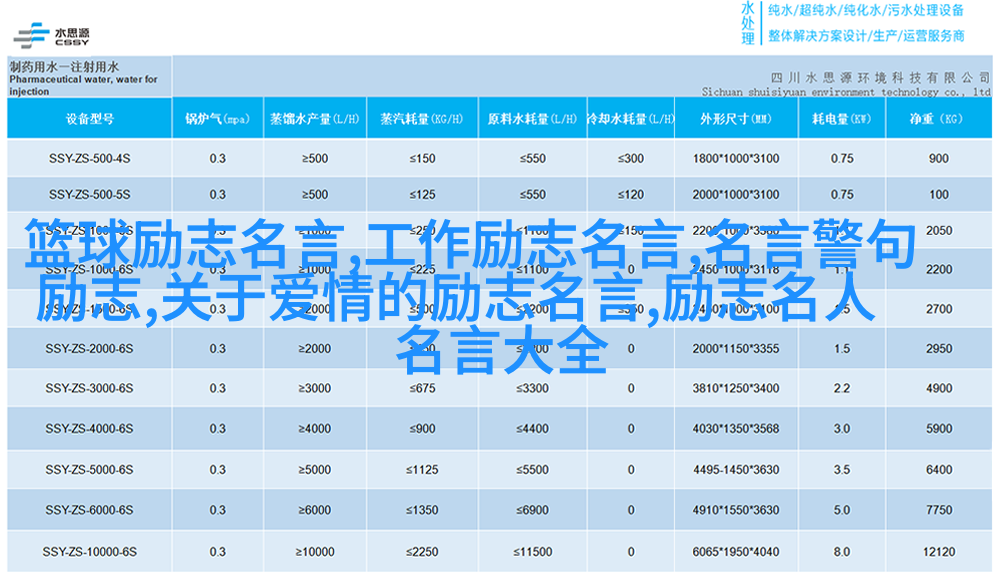Image resolution: width=1000 pixels, height=581 pixels.
Task: Click the 2000*1150*3355 dimensions cell
Action: [x=736, y=349]
